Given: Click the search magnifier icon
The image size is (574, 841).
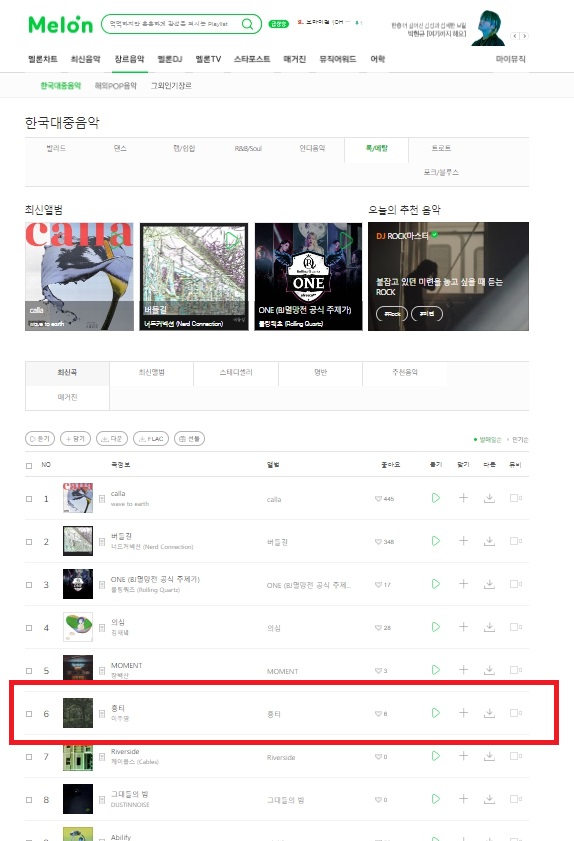Looking at the screenshot, I should tap(247, 24).
